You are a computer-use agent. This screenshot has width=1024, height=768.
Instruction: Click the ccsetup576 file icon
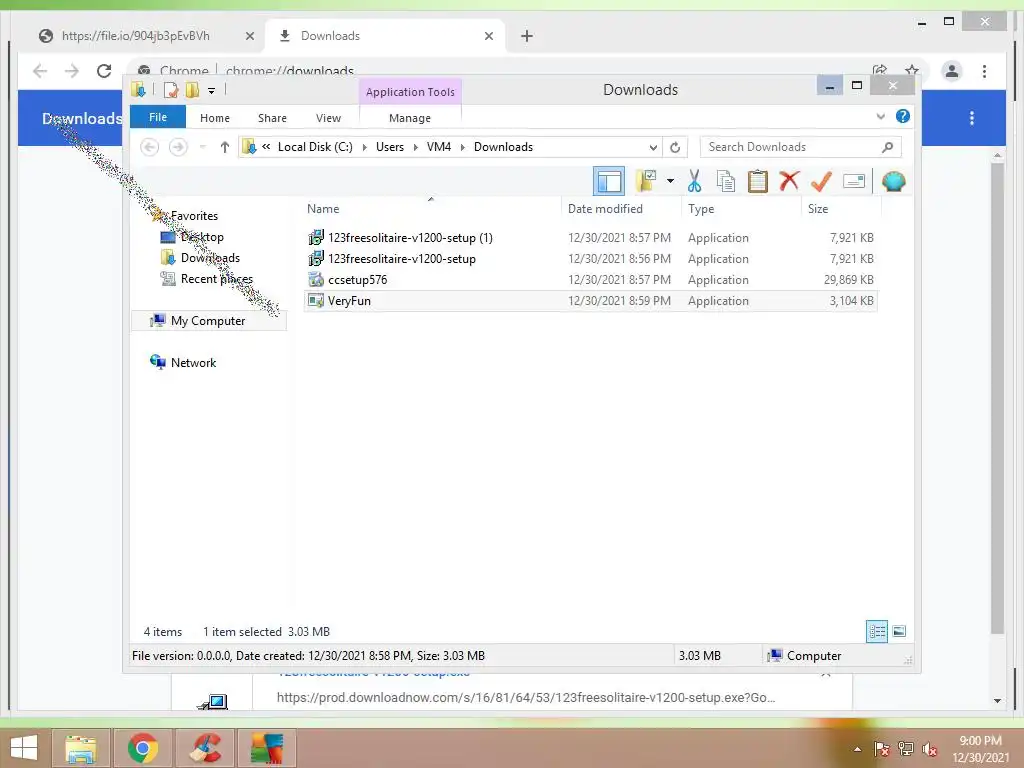pyautogui.click(x=316, y=280)
